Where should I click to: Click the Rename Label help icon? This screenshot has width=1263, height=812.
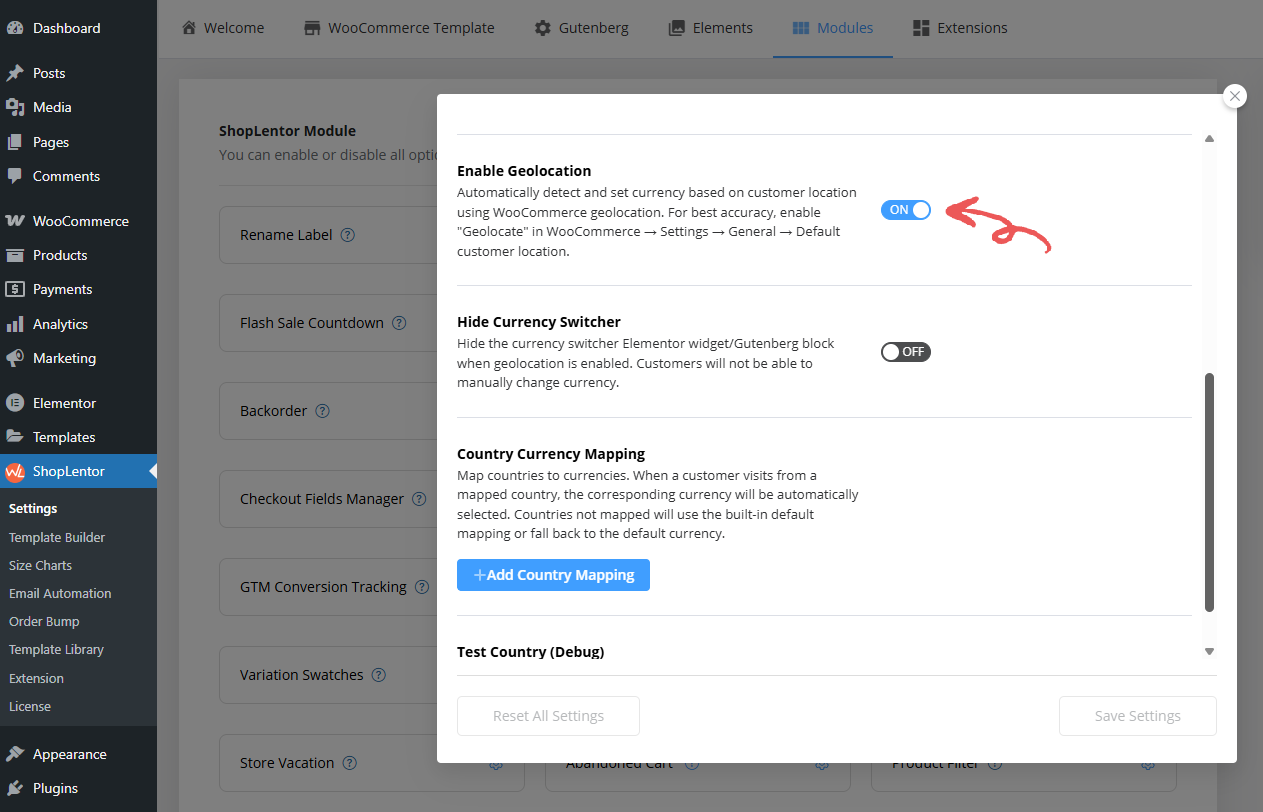[x=347, y=234]
